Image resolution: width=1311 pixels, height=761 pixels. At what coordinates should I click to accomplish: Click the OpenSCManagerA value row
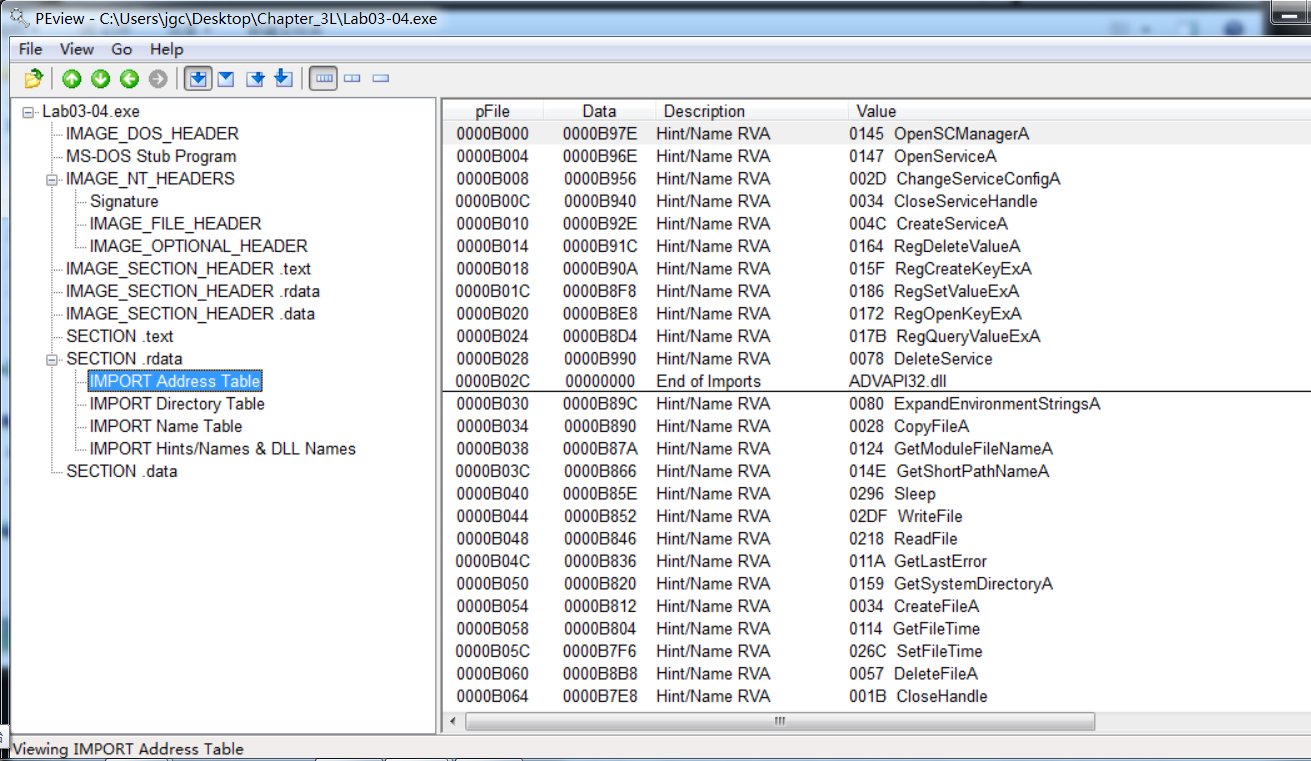pos(875,134)
